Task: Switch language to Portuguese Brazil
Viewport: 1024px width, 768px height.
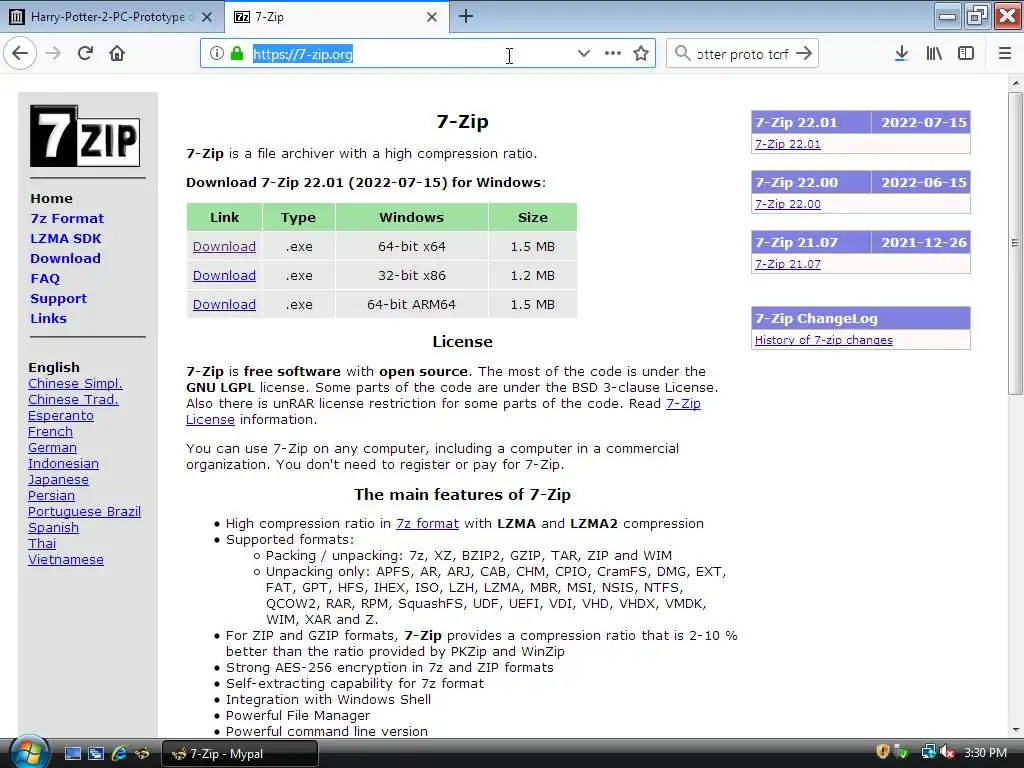Action: point(84,512)
